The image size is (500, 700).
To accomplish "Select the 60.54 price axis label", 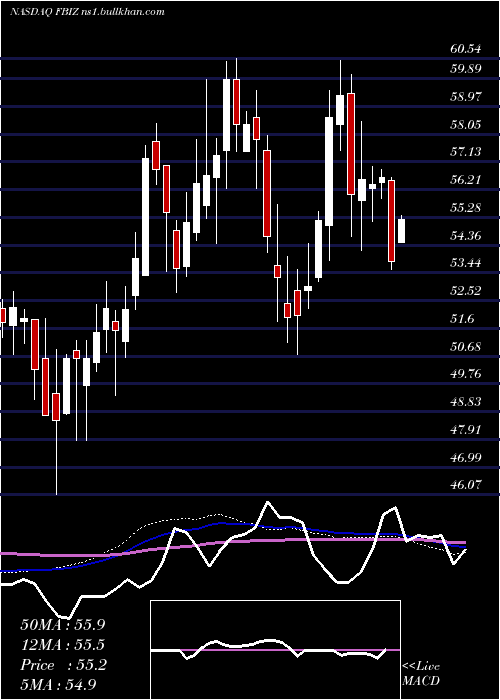I will click(x=466, y=49).
